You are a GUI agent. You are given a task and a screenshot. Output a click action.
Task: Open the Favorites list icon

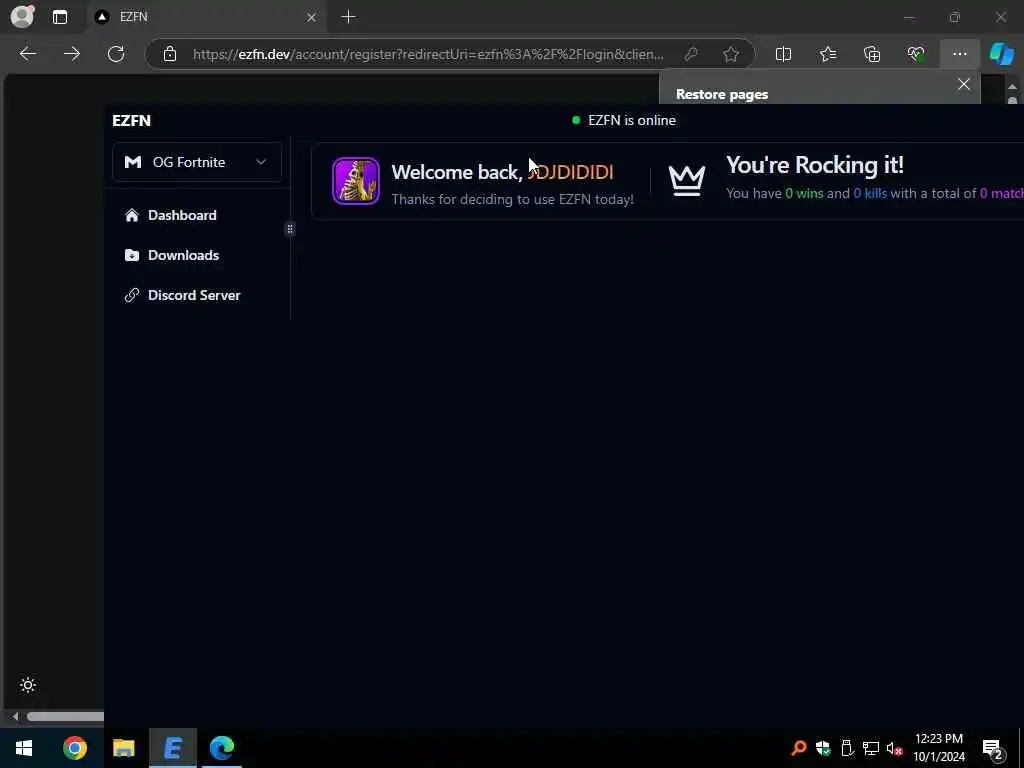(x=828, y=54)
